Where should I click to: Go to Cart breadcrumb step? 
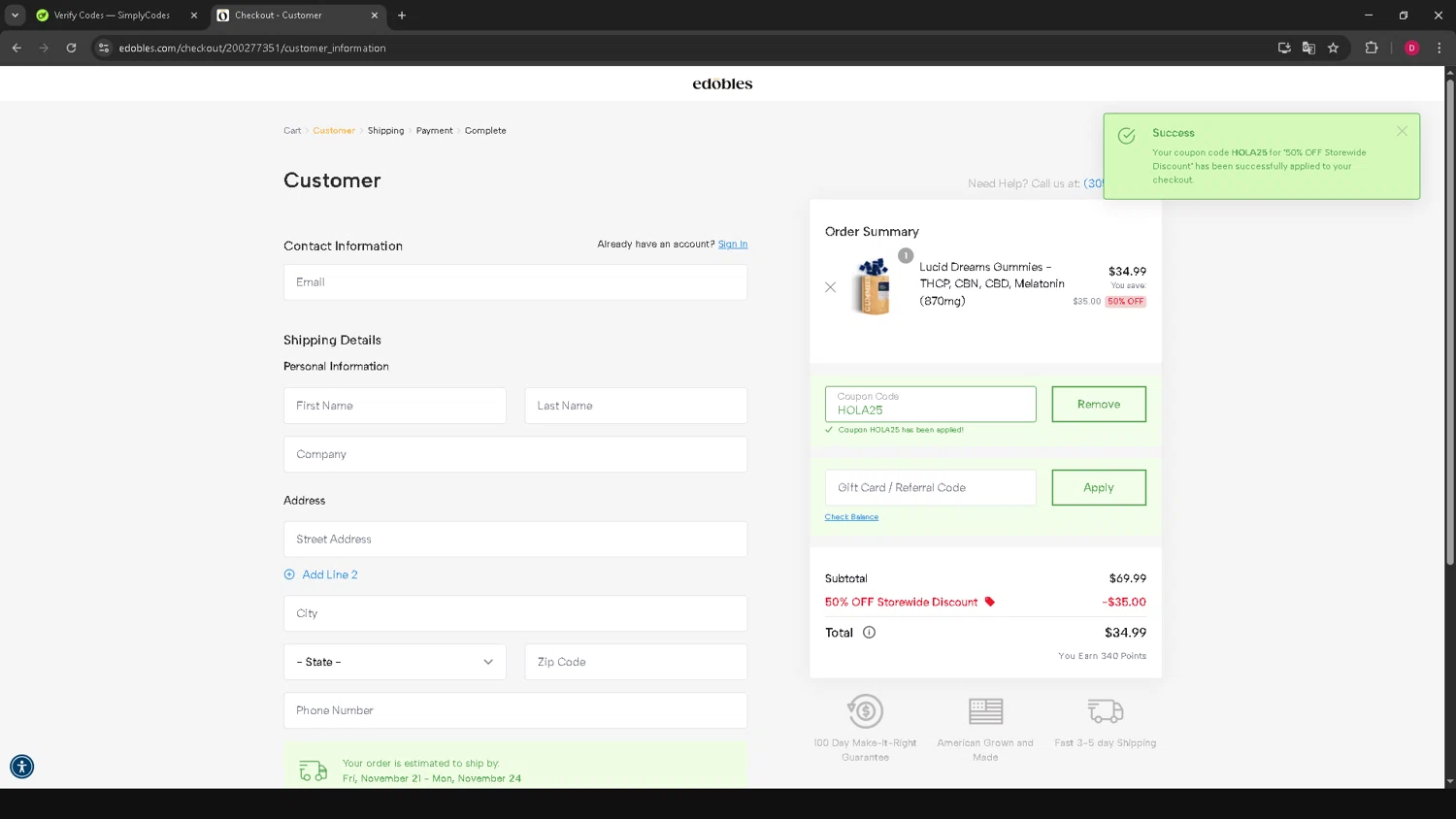tap(292, 130)
